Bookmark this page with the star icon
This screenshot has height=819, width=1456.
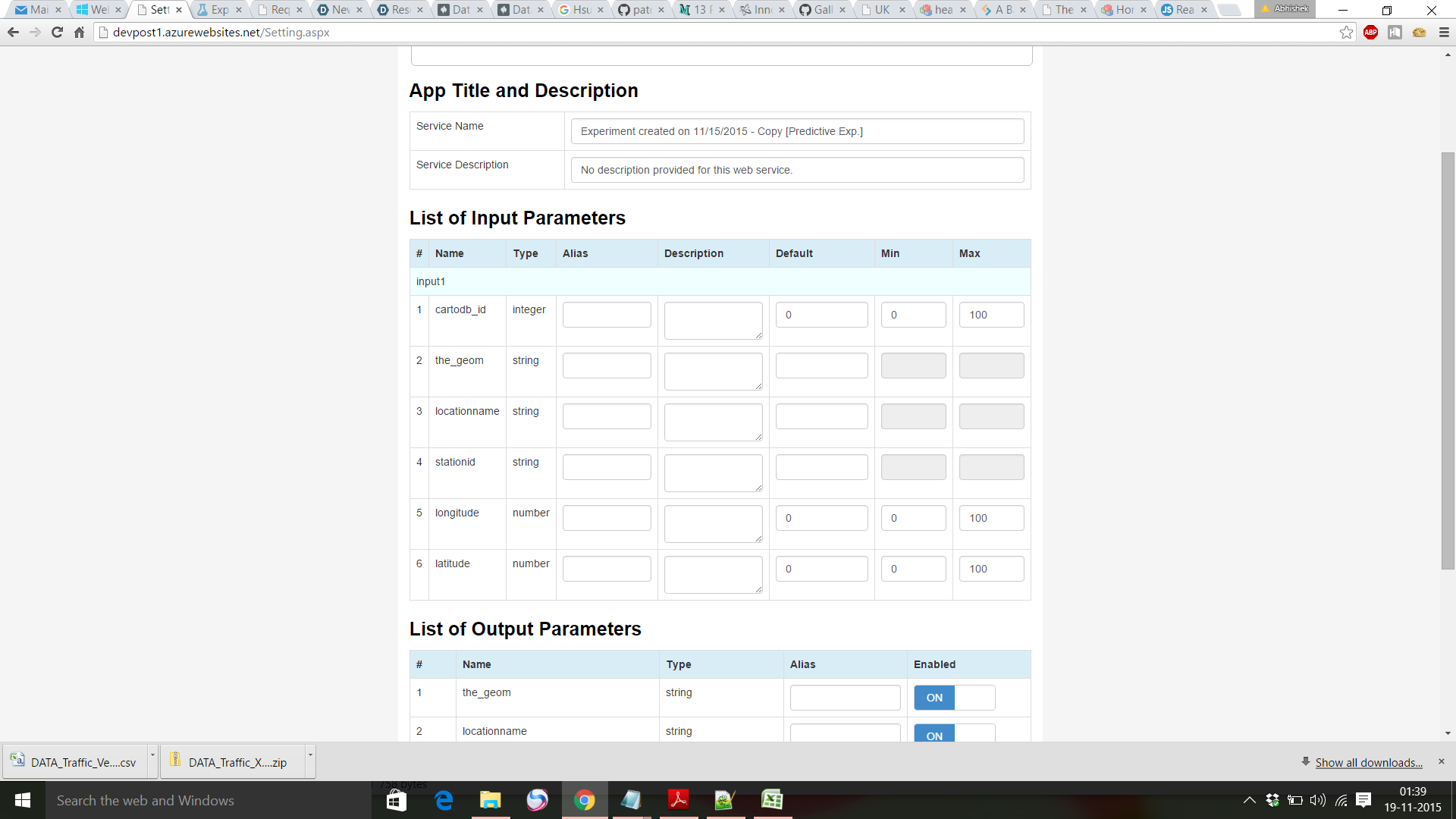1346,33
